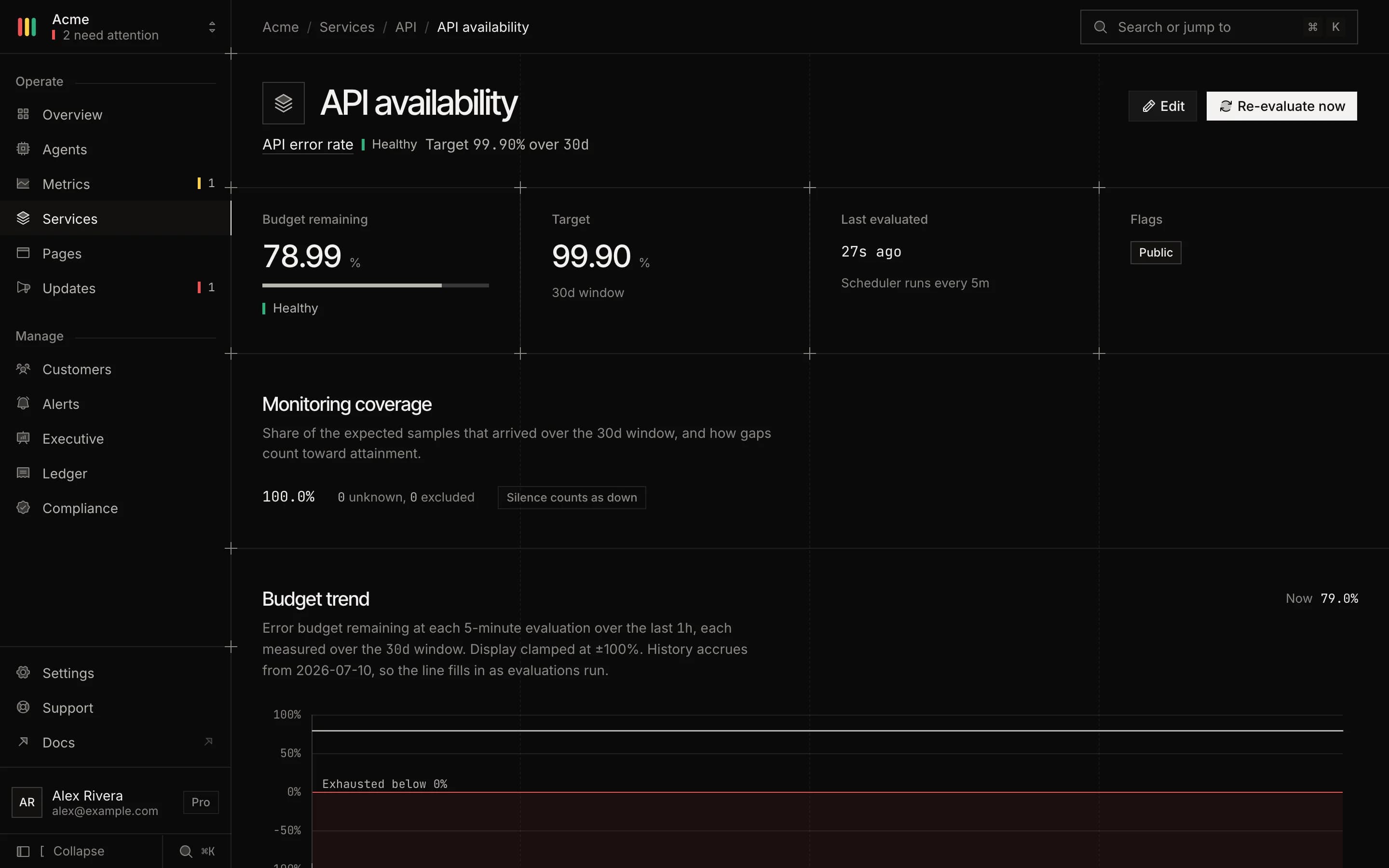Select the Settings gear icon
1389x868 pixels.
tap(23, 672)
